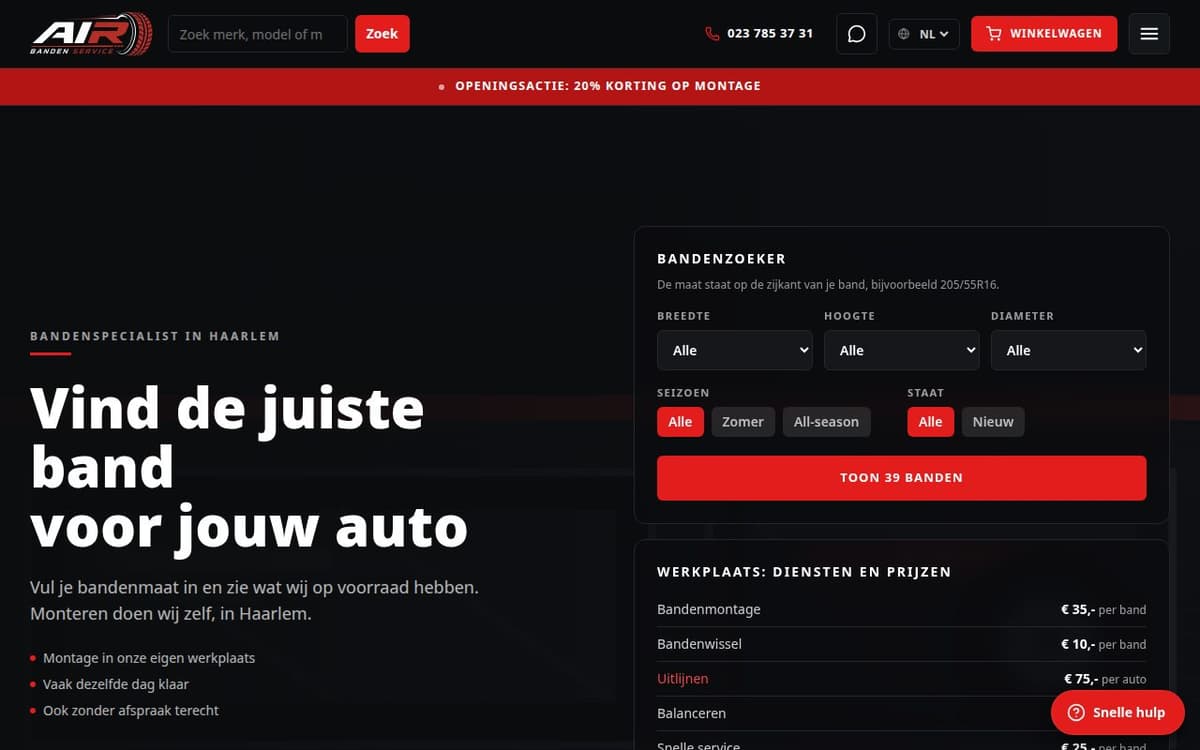Screen dimensions: 1200x750
Task: Click the AIR Banden Service logo
Action: point(91,33)
